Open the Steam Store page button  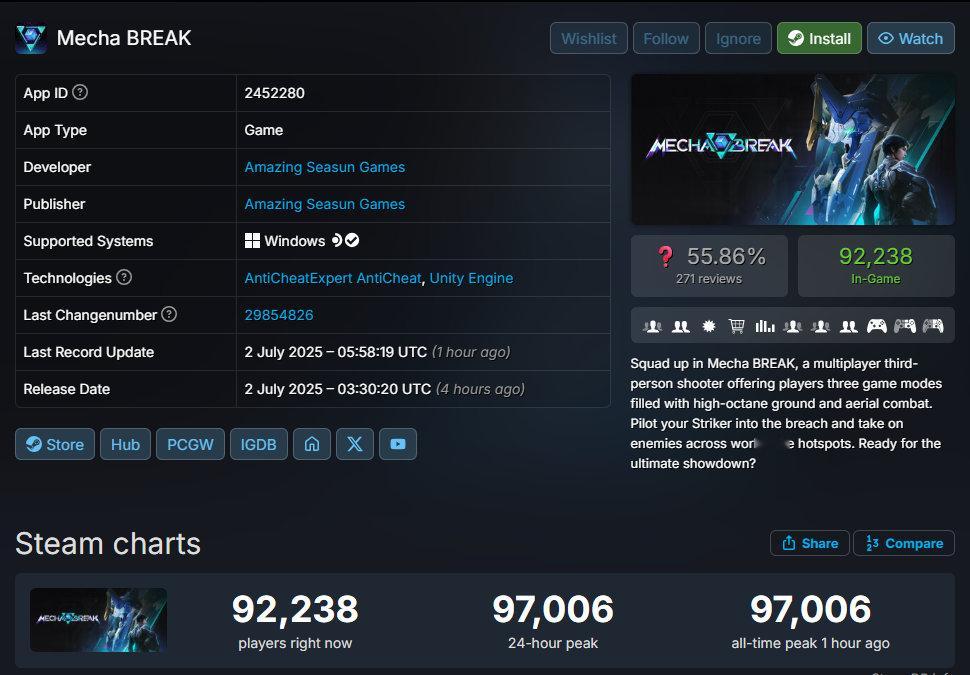[x=55, y=444]
